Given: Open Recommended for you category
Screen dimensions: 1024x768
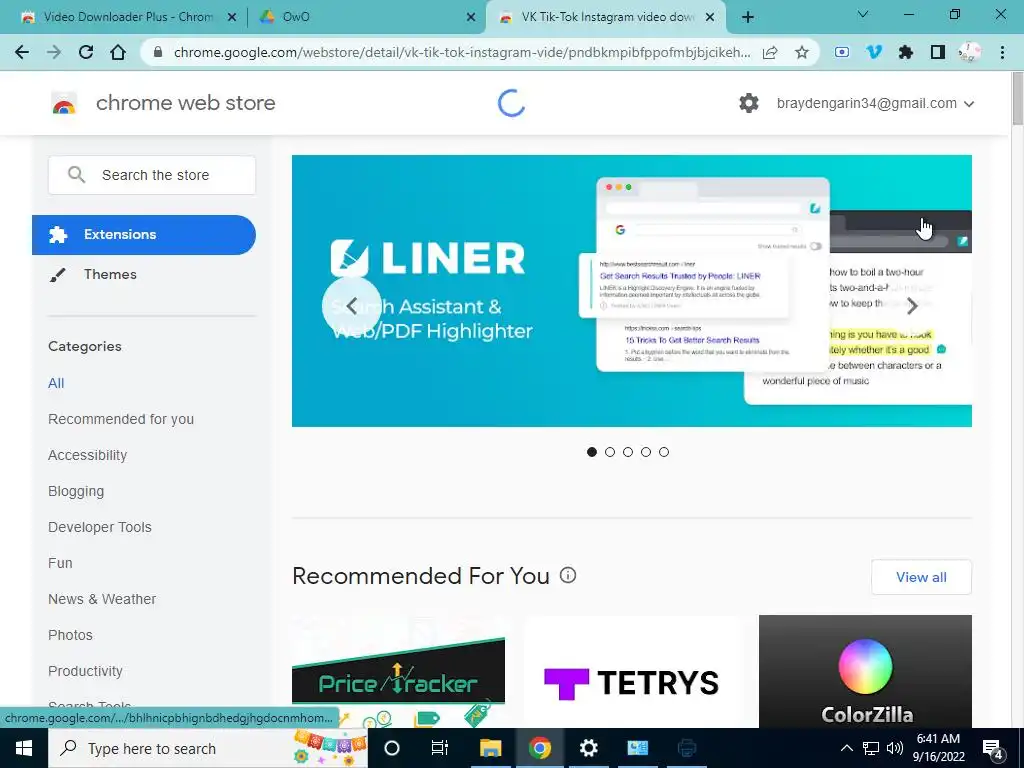Looking at the screenshot, I should click(121, 419).
